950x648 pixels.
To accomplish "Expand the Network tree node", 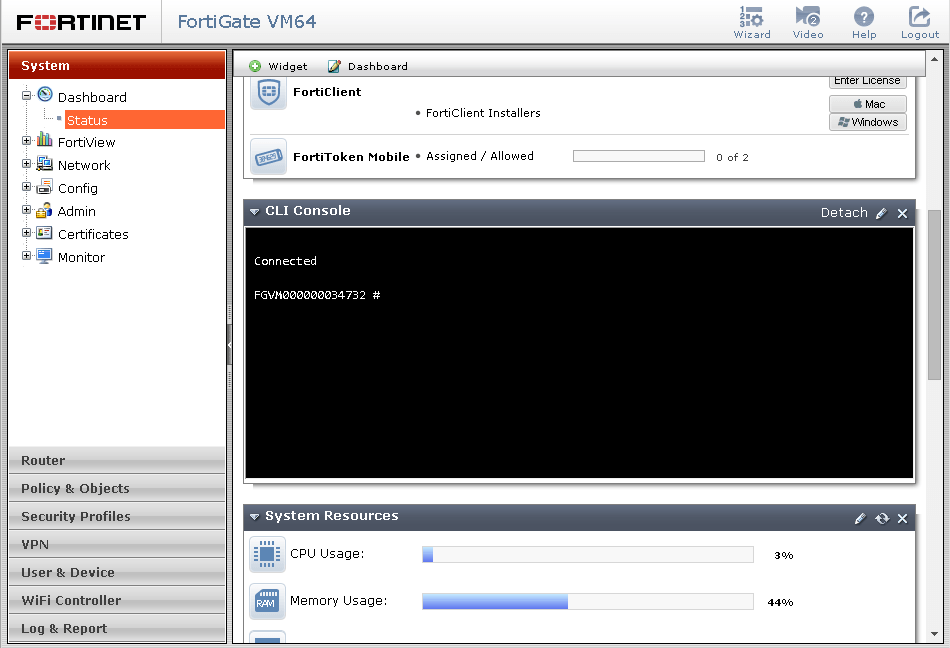I will click(24, 165).
